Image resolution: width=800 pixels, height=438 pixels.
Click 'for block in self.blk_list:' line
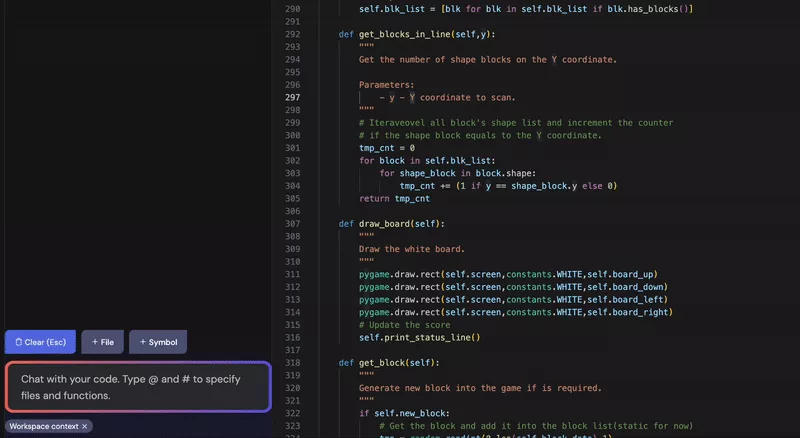point(427,161)
